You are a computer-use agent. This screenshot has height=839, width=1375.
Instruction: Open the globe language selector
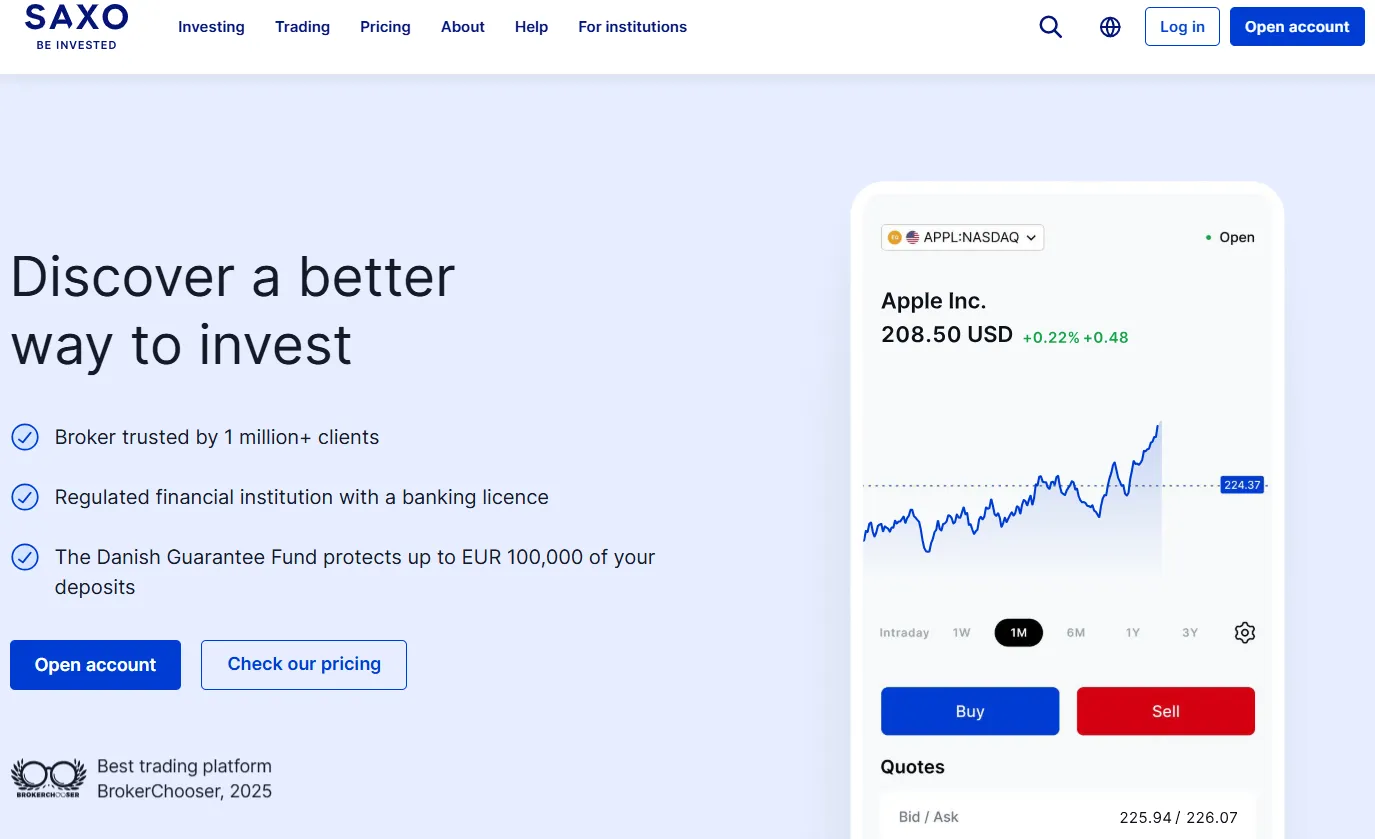pos(1110,27)
